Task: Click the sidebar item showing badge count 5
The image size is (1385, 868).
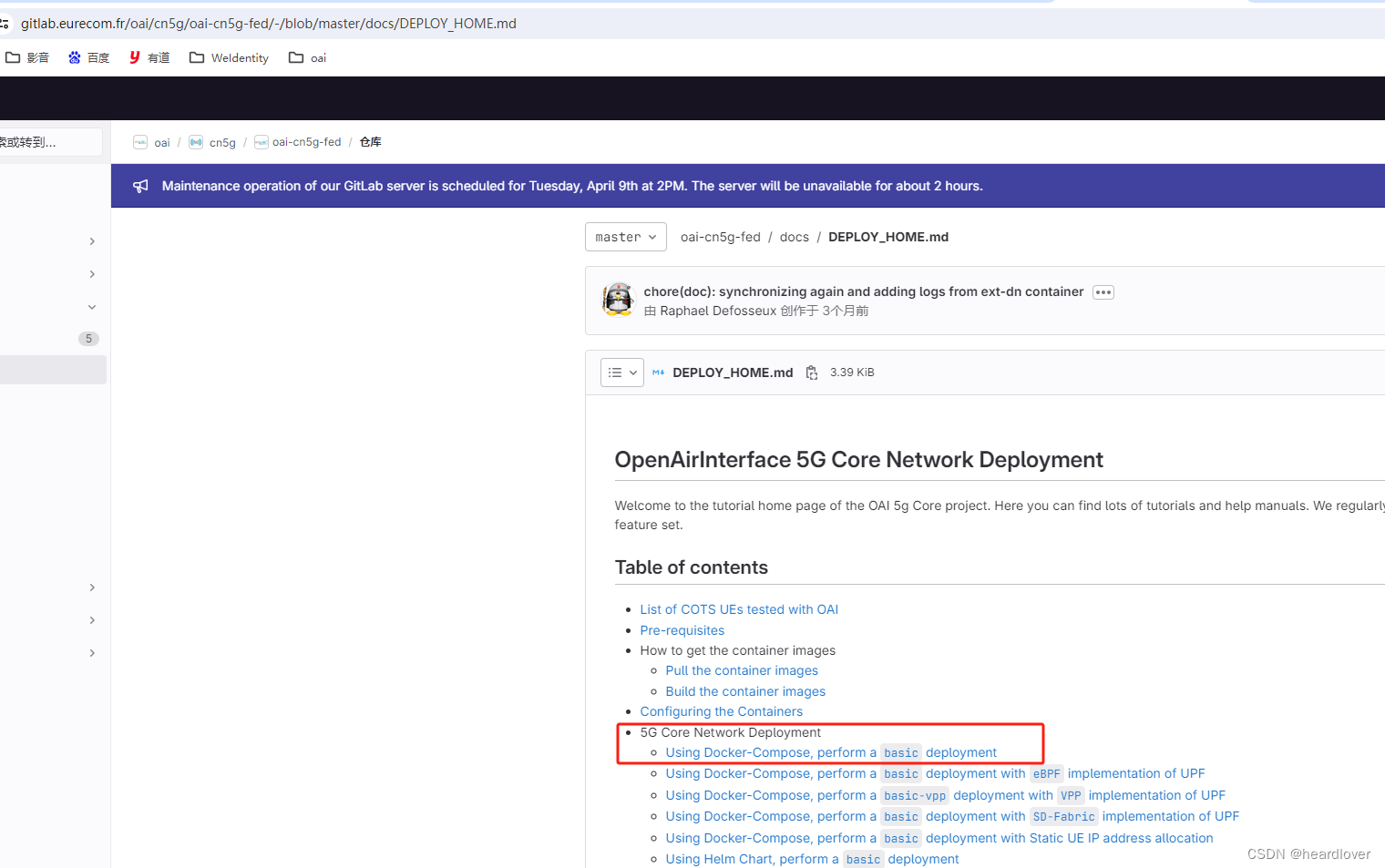Action: (88, 338)
